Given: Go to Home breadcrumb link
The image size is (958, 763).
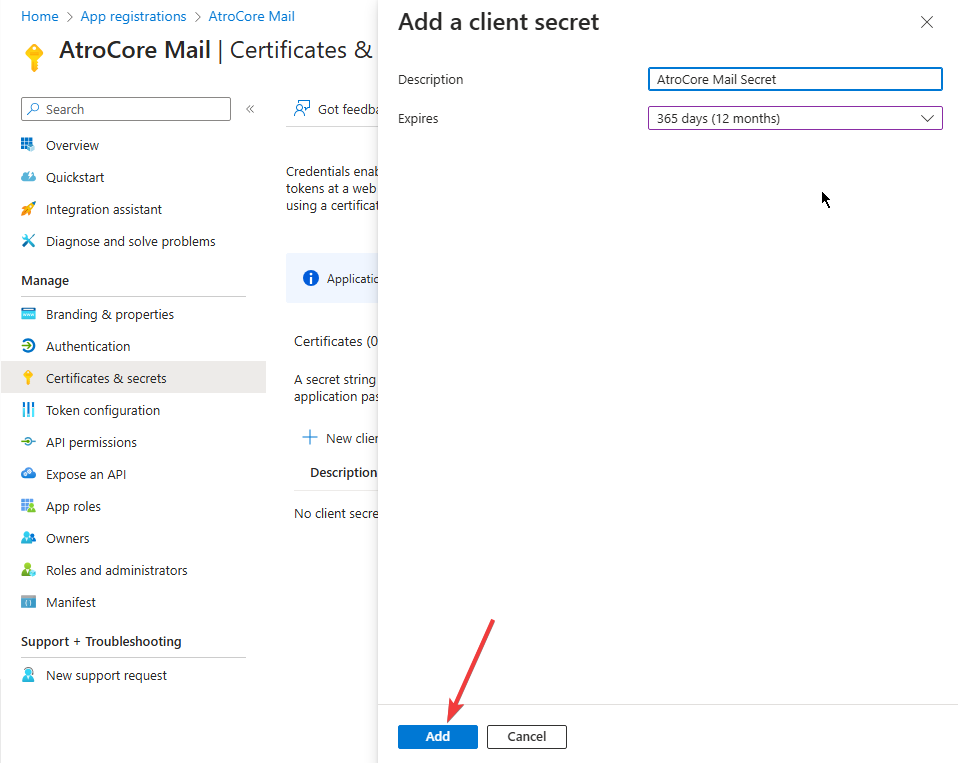Looking at the screenshot, I should tap(39, 16).
